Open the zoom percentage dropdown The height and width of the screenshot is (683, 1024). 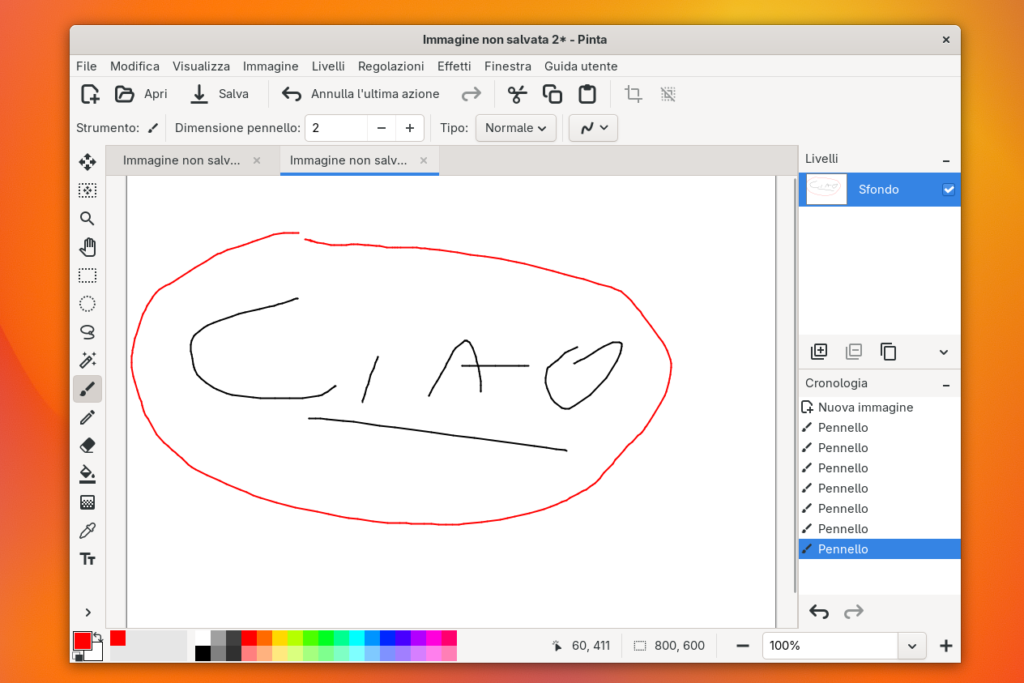[911, 646]
